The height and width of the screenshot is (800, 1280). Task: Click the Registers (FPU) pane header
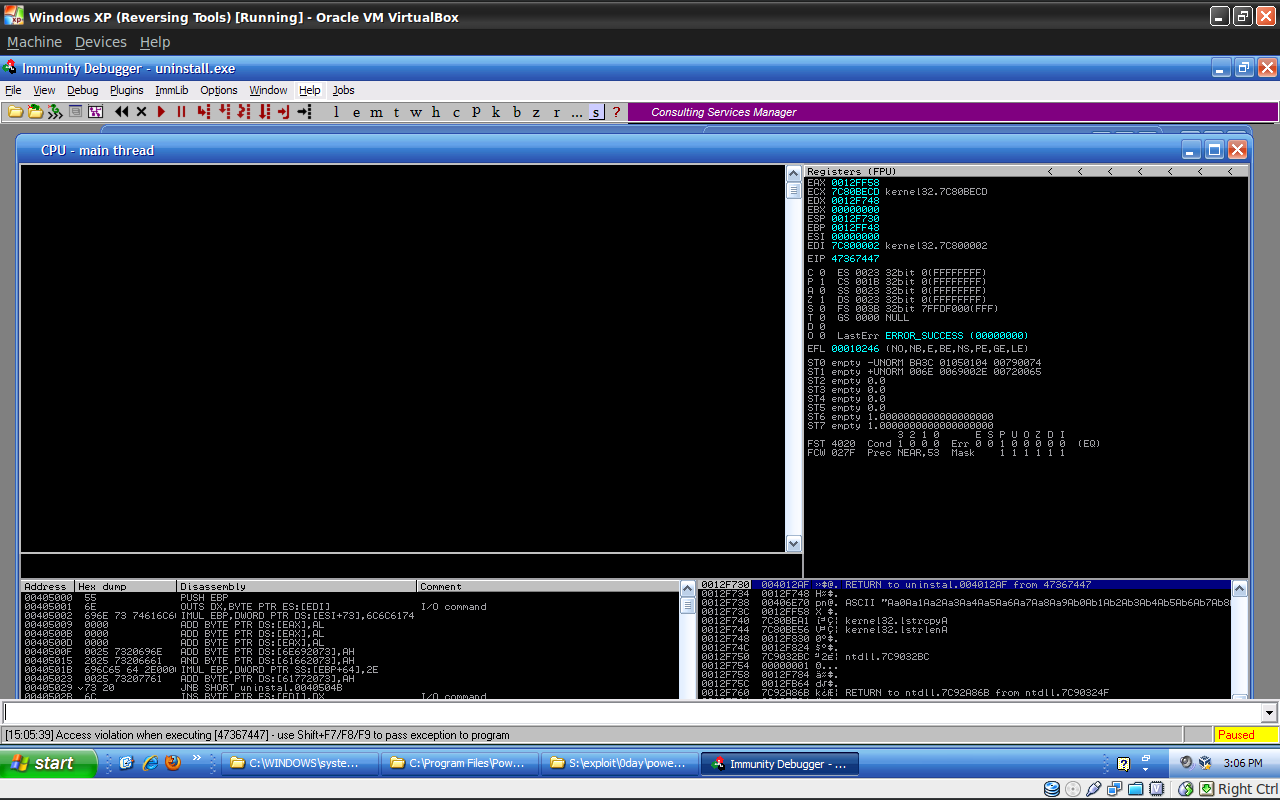tap(1027, 171)
